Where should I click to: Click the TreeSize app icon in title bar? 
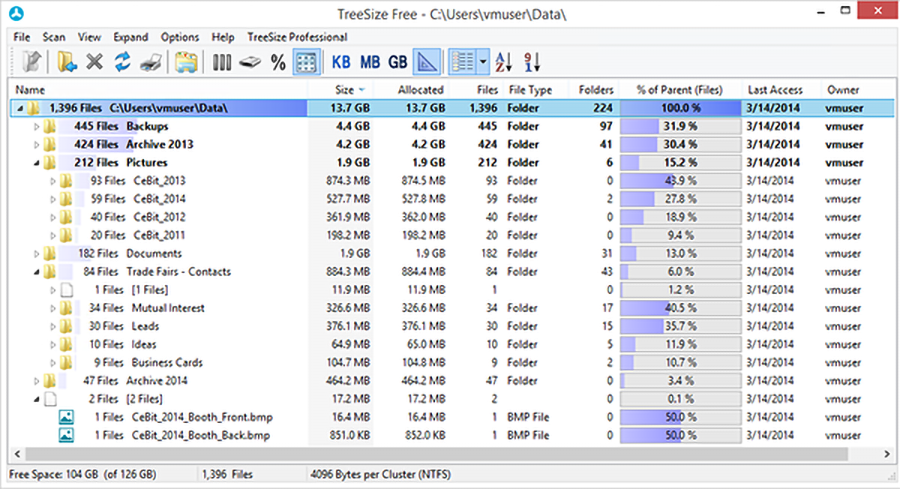click(16, 13)
